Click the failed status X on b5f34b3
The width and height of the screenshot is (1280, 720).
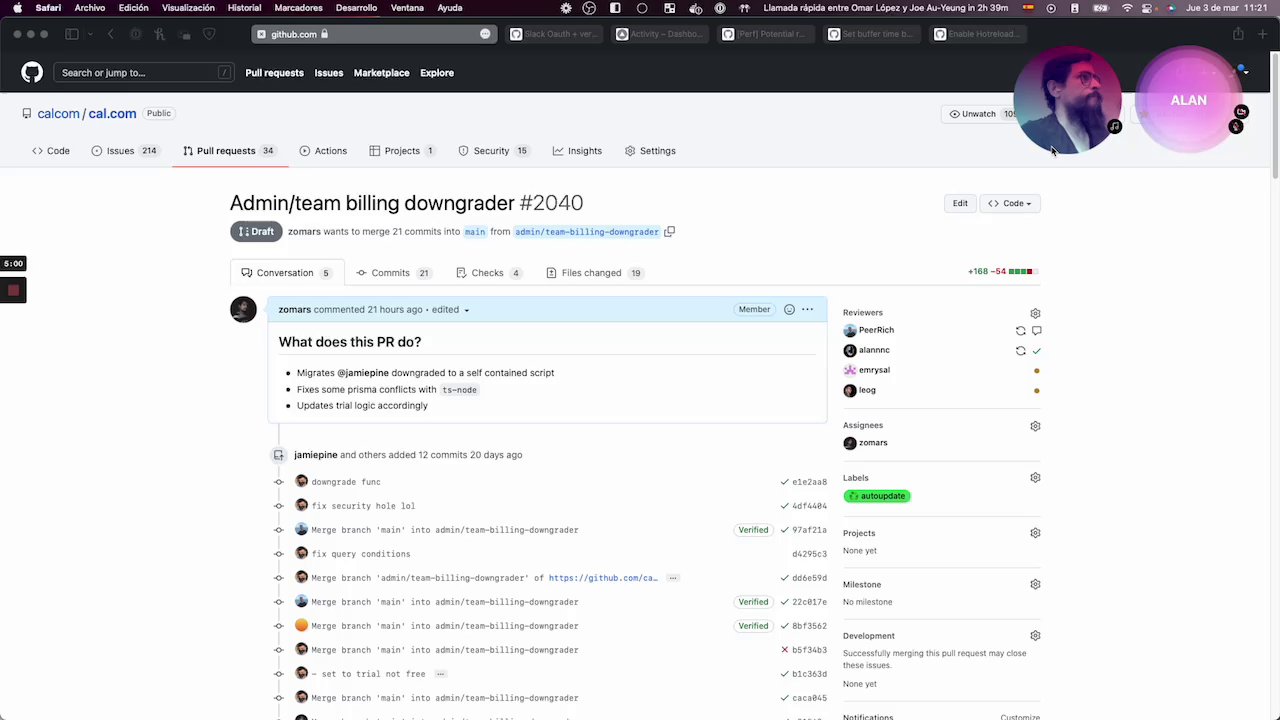(785, 650)
